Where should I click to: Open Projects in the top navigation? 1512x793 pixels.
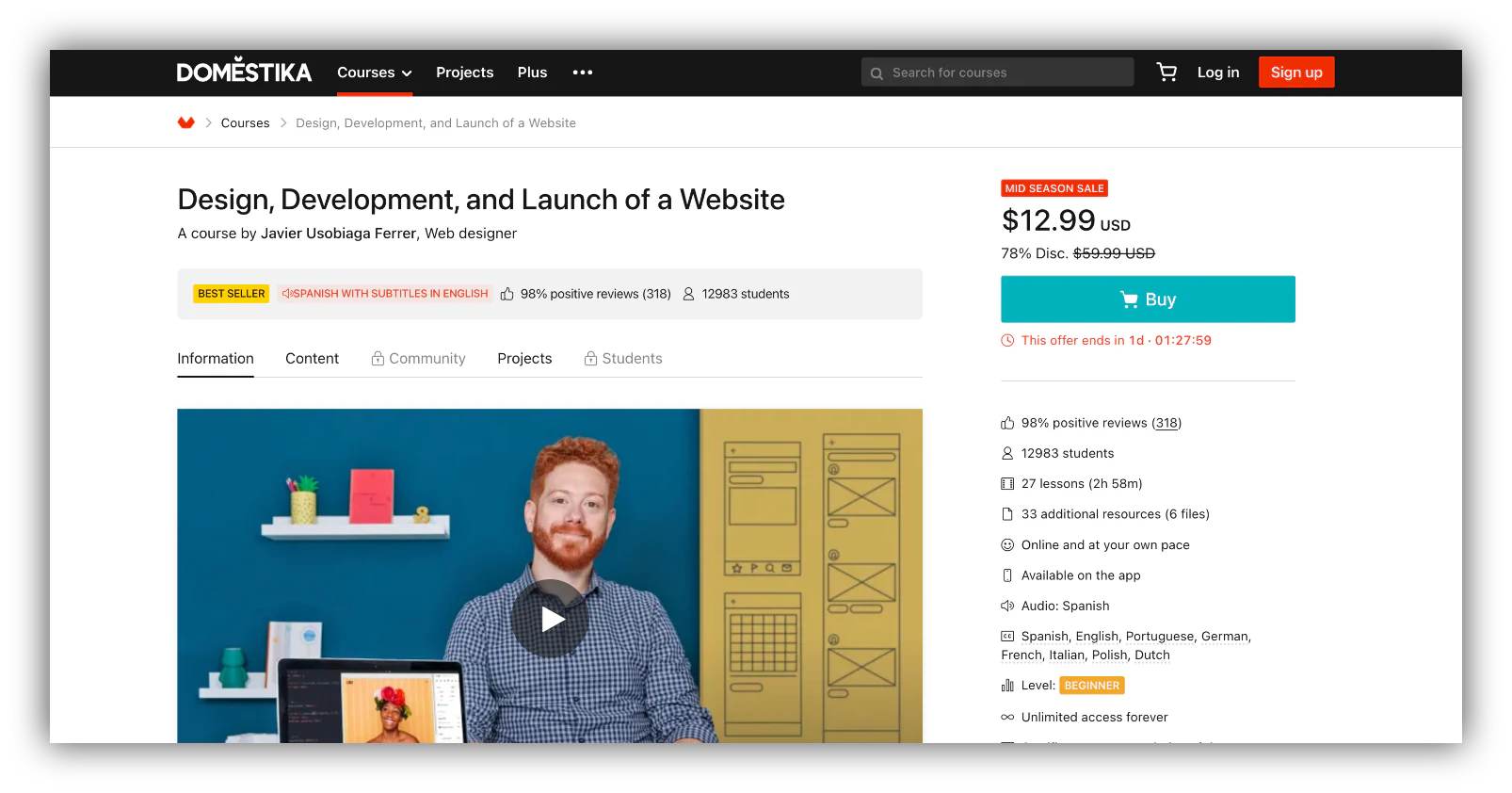coord(464,73)
